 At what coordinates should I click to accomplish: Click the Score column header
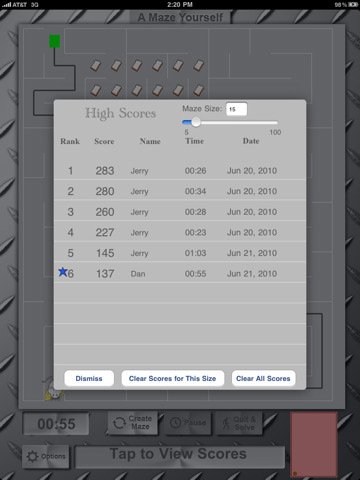104,141
